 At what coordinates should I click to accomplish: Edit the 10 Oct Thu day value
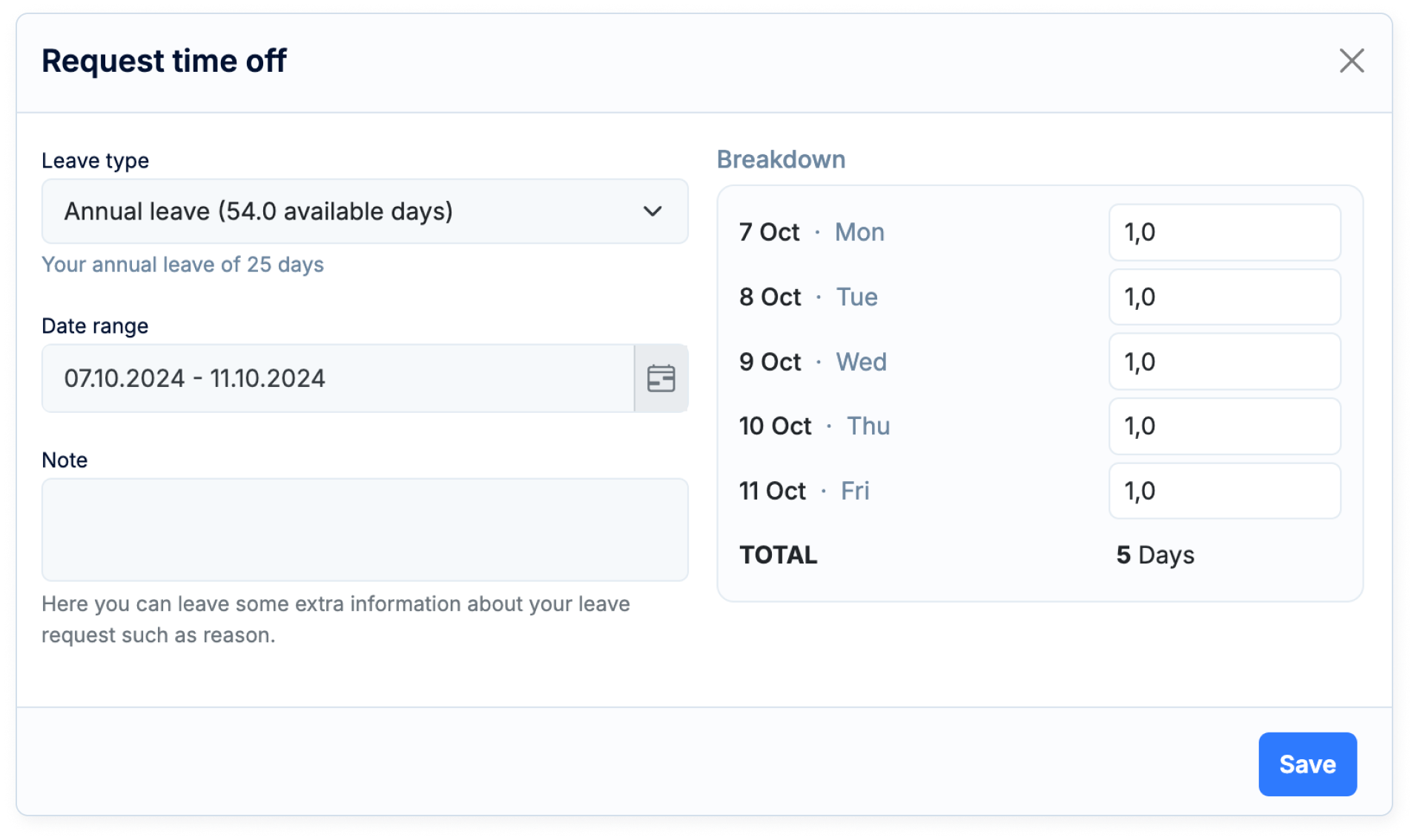click(x=1224, y=426)
